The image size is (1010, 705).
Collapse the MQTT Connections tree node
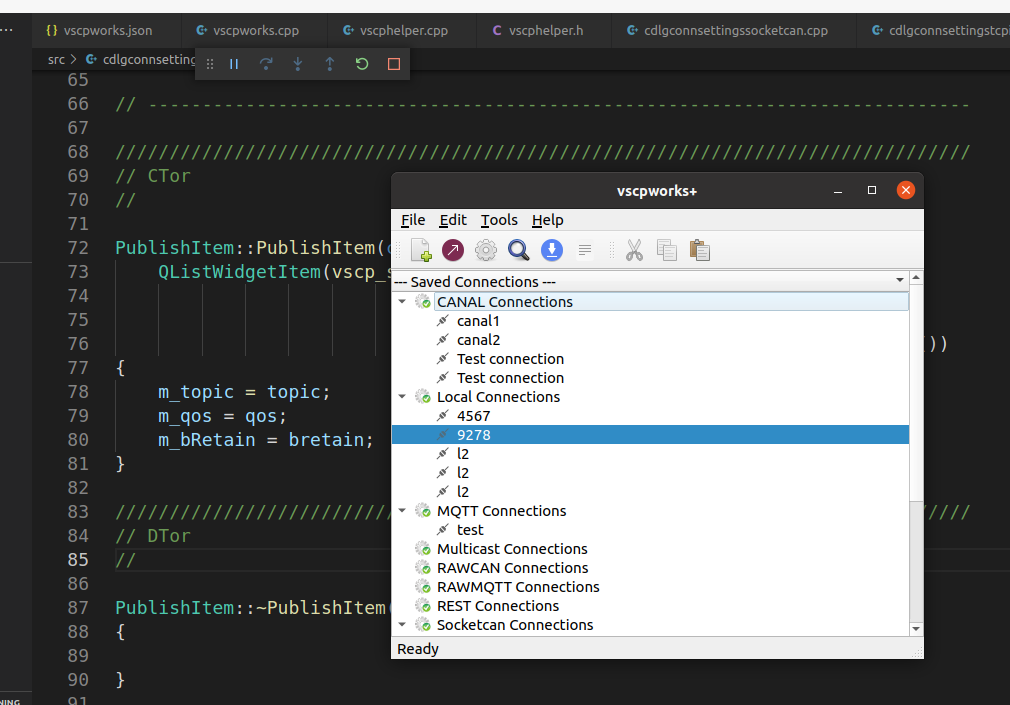[x=402, y=510]
